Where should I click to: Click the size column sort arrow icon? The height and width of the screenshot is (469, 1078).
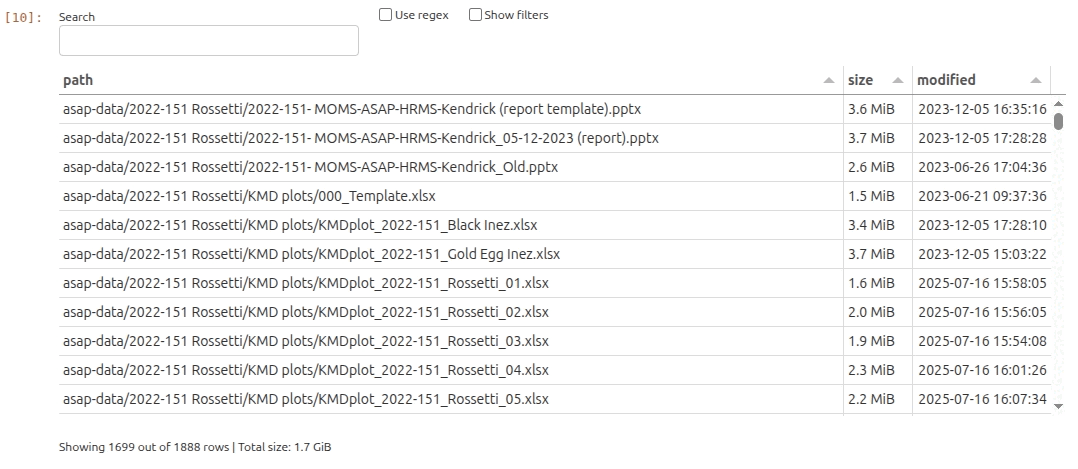(897, 80)
